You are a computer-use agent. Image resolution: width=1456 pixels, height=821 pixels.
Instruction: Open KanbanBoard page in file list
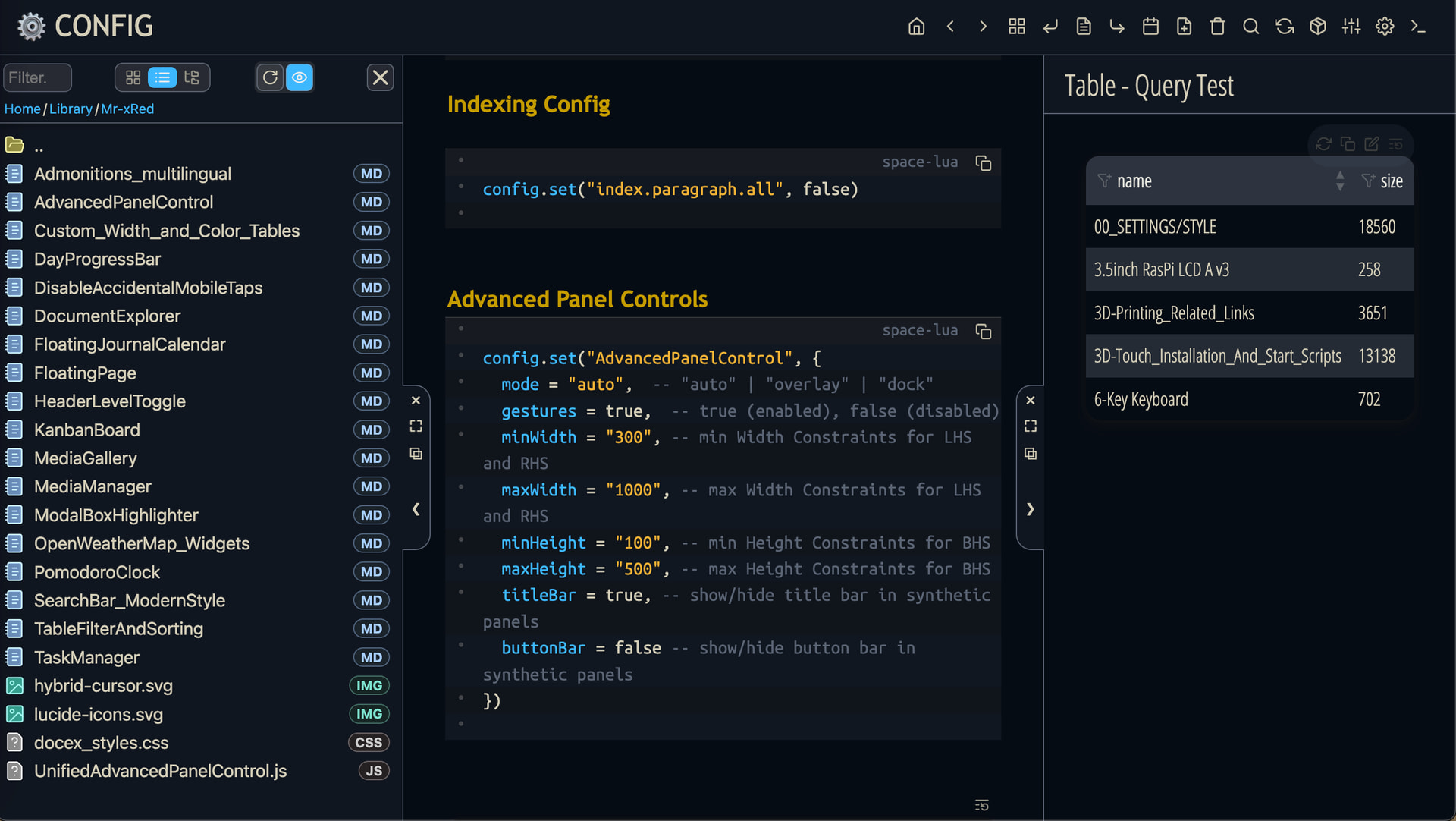(x=86, y=429)
